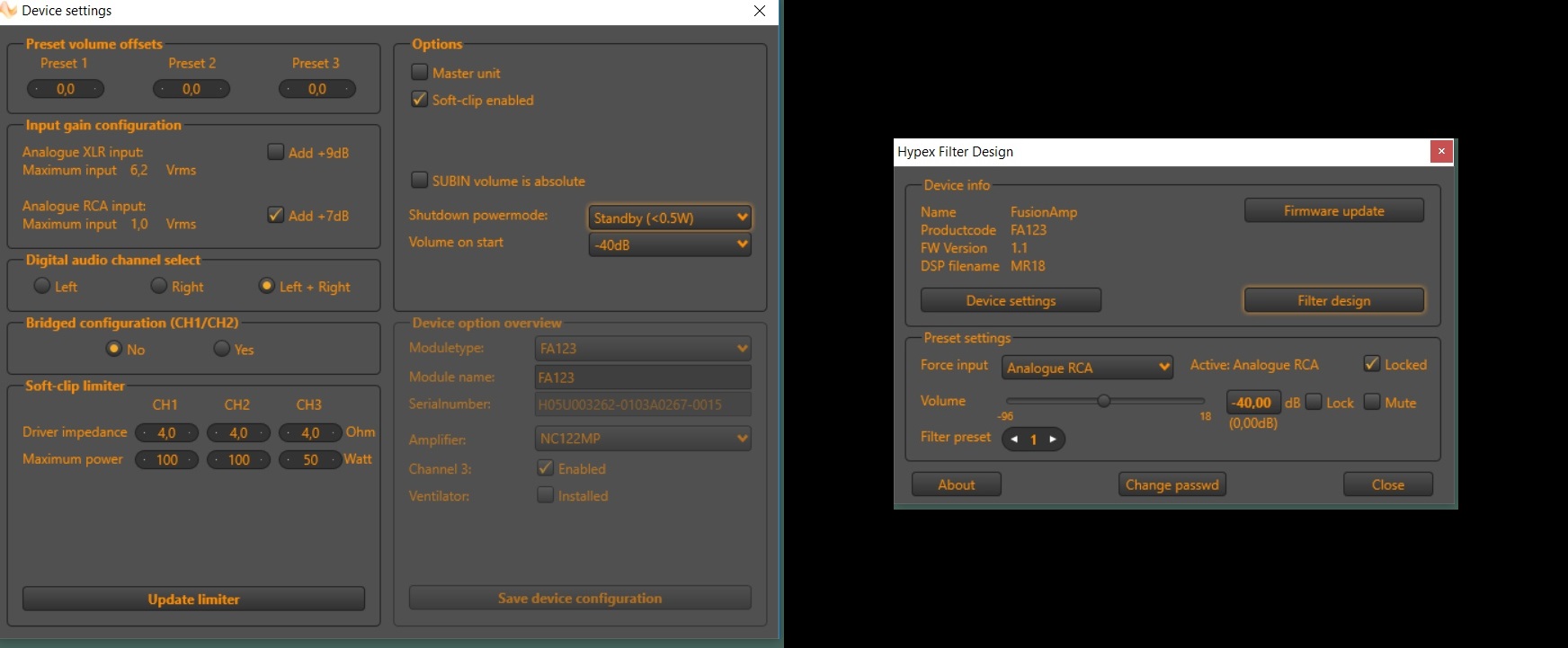Screen dimensions: 1568x648
Task: Move the Volume slider handle
Action: (x=1104, y=401)
